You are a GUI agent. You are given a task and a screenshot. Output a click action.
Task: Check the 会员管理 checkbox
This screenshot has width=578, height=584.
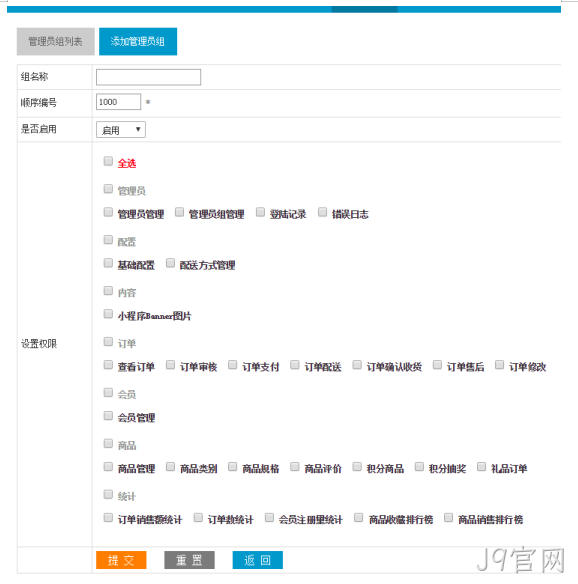(x=108, y=416)
